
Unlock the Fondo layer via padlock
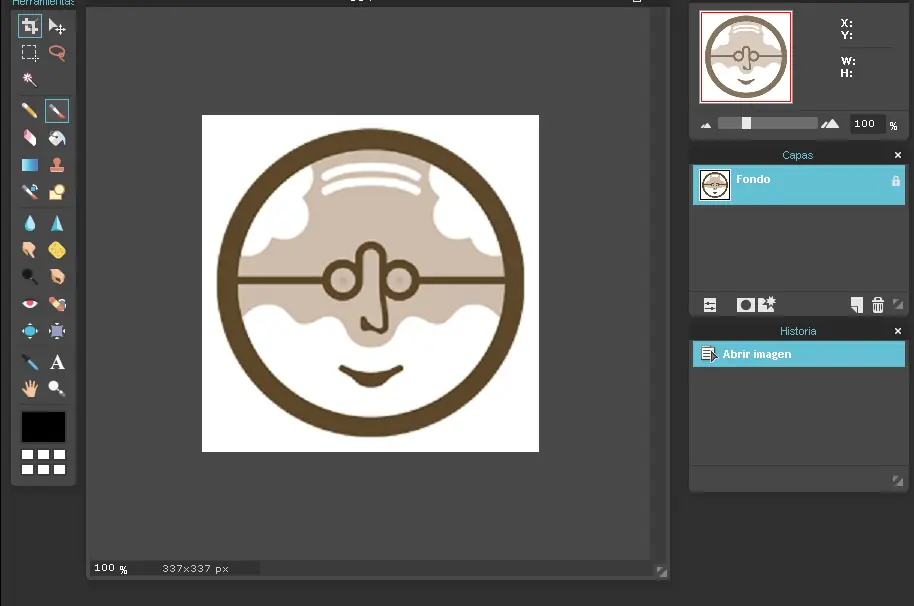coord(896,181)
